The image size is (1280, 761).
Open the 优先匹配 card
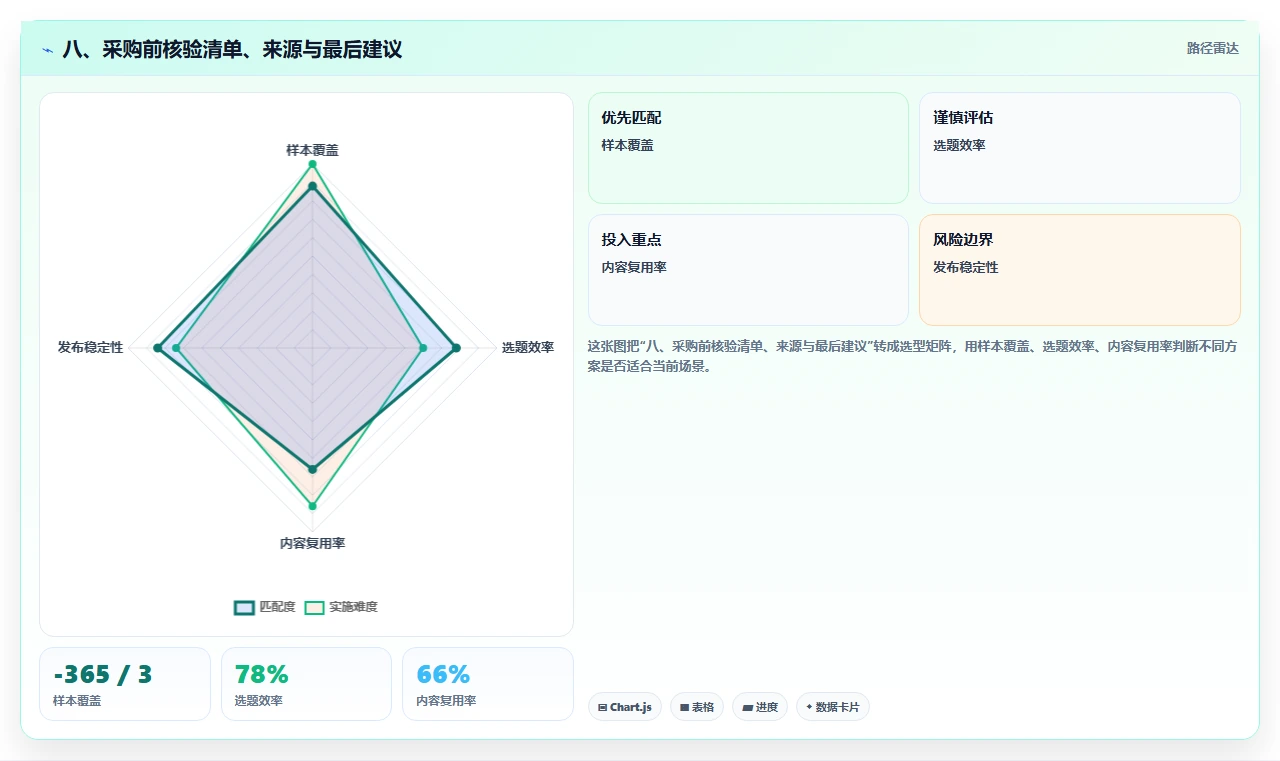(748, 148)
